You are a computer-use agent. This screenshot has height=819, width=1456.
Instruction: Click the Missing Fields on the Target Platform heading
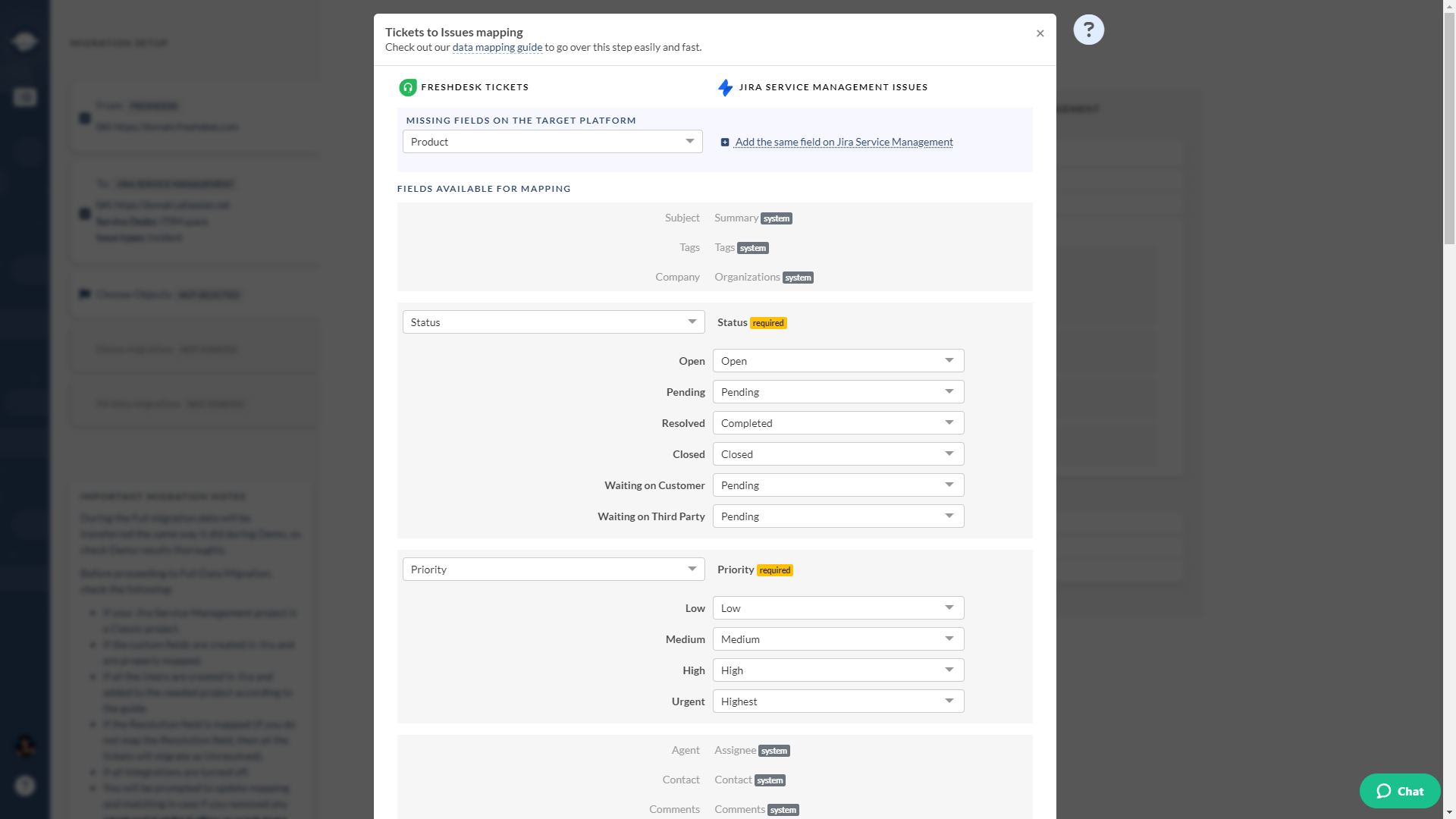pyautogui.click(x=521, y=121)
